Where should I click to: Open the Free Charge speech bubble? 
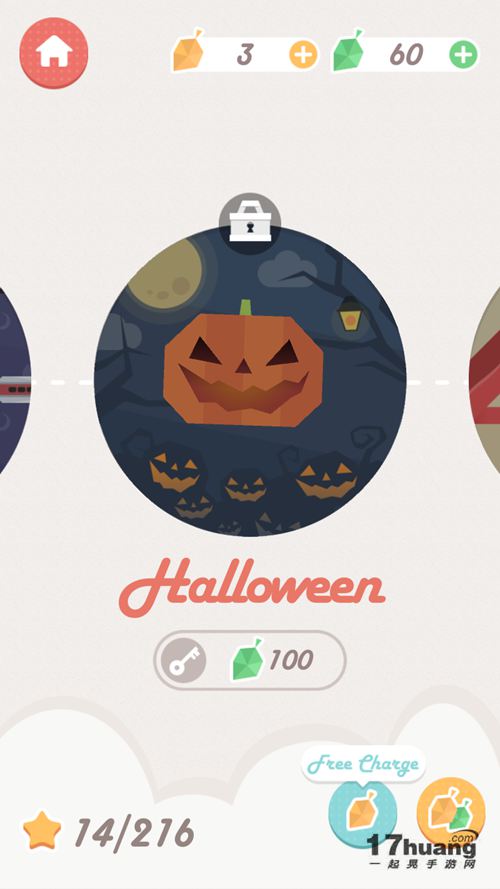click(363, 764)
